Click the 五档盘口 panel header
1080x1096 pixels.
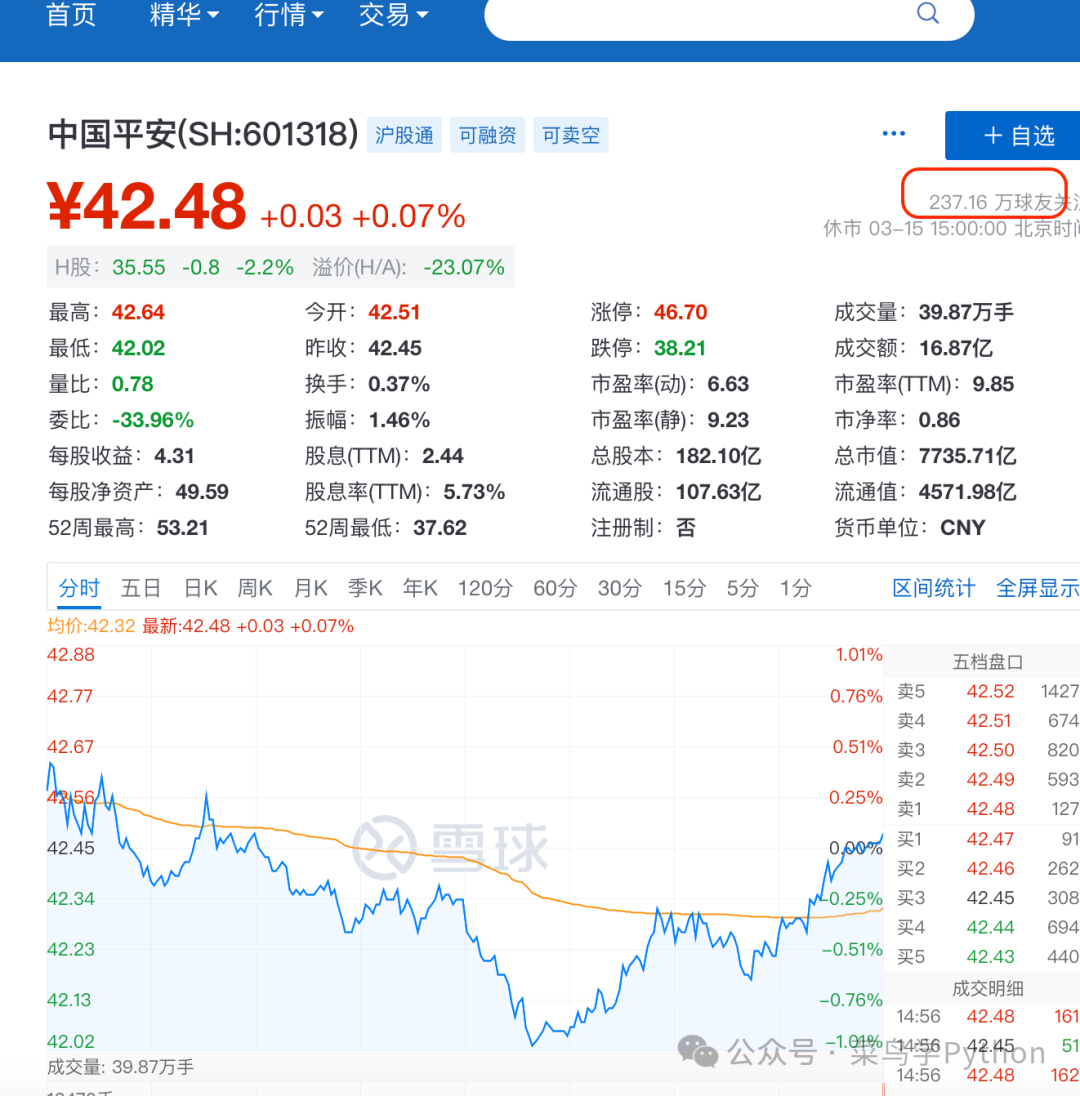(988, 661)
